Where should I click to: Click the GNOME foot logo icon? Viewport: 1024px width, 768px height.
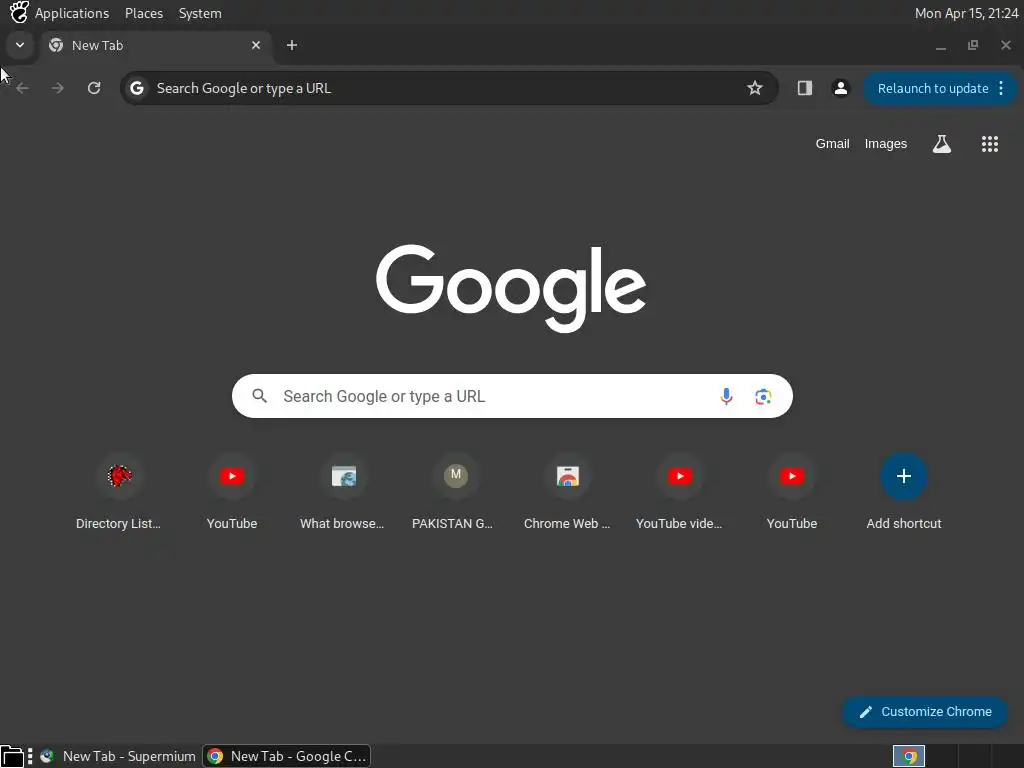(x=19, y=12)
